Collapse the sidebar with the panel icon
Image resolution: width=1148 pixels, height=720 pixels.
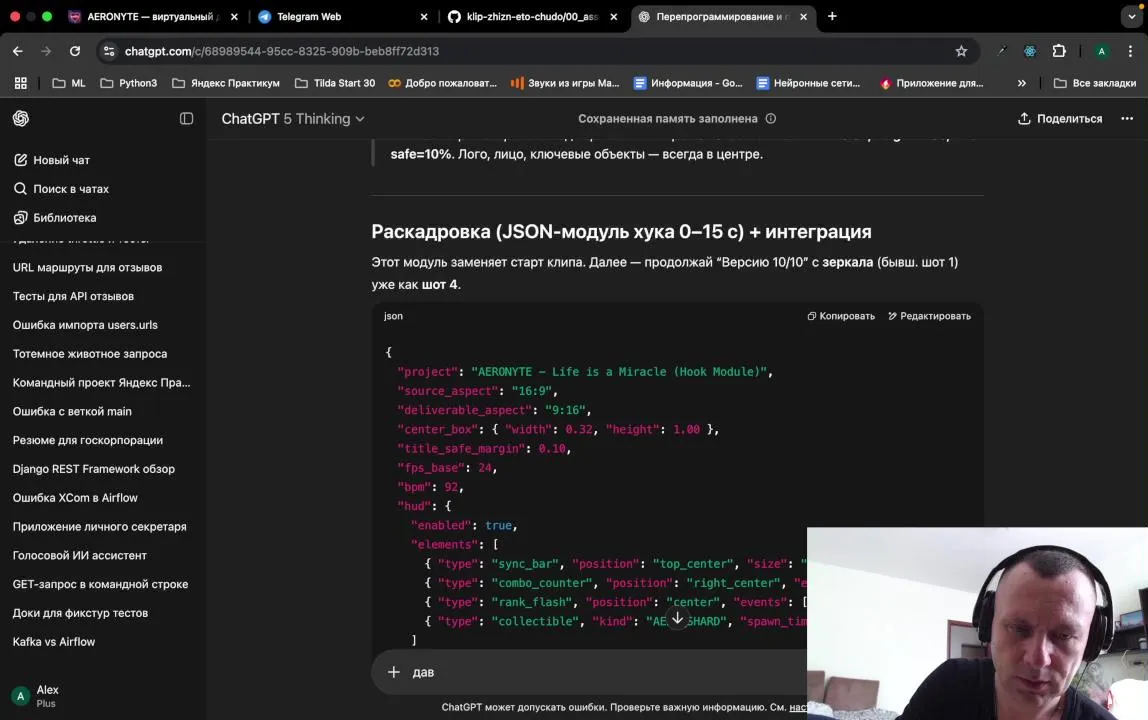(186, 118)
